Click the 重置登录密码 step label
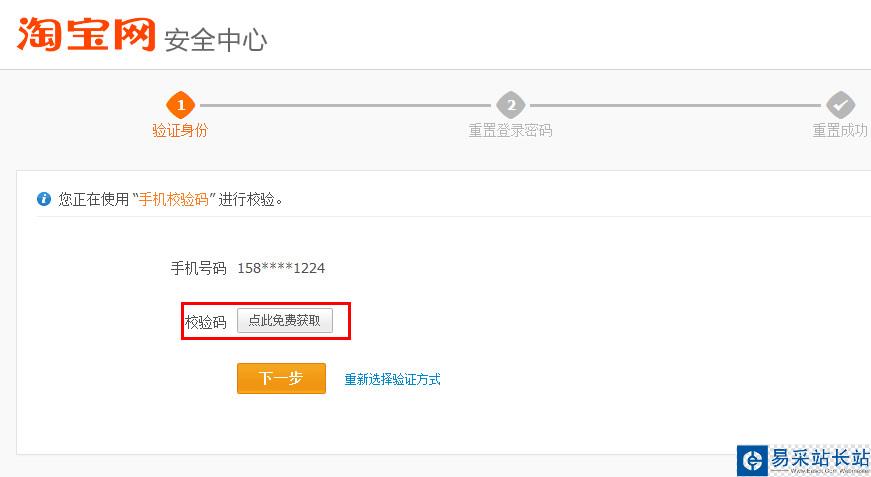The width and height of the screenshot is (871, 477). click(x=510, y=130)
